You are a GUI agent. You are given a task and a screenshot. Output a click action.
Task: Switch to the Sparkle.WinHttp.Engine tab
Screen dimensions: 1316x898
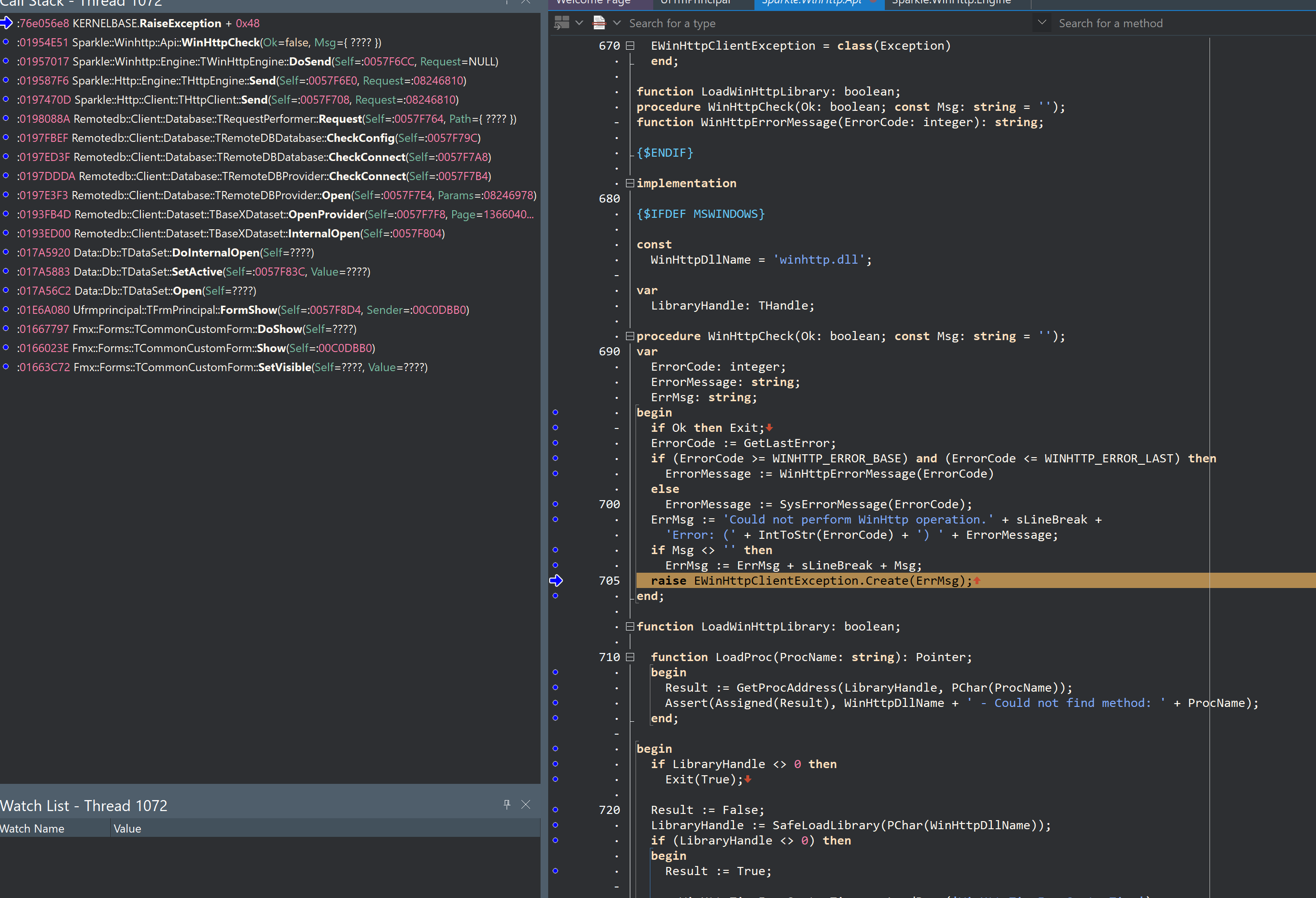(x=951, y=3)
